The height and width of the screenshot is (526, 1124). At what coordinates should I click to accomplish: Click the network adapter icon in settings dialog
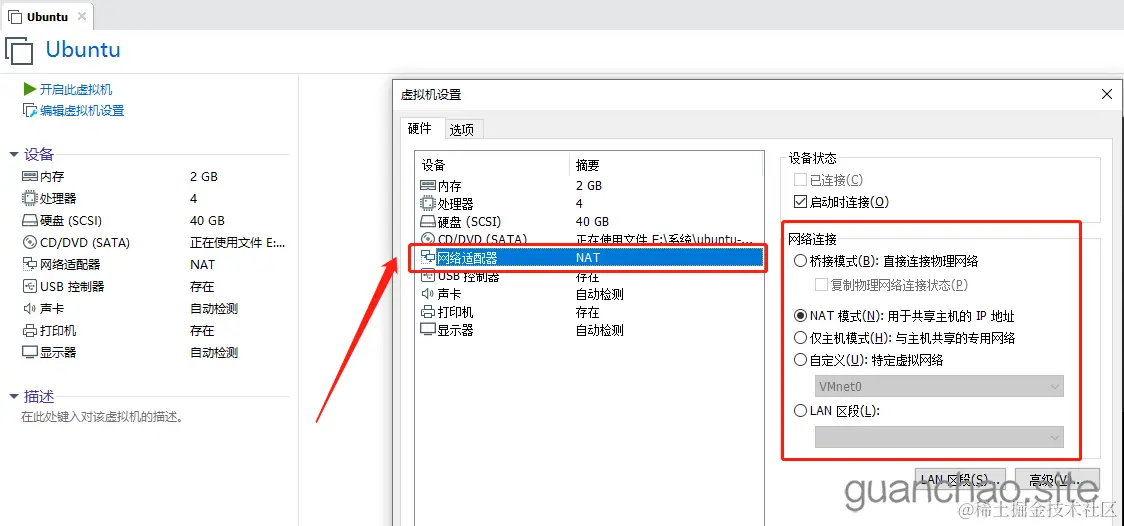click(x=427, y=257)
